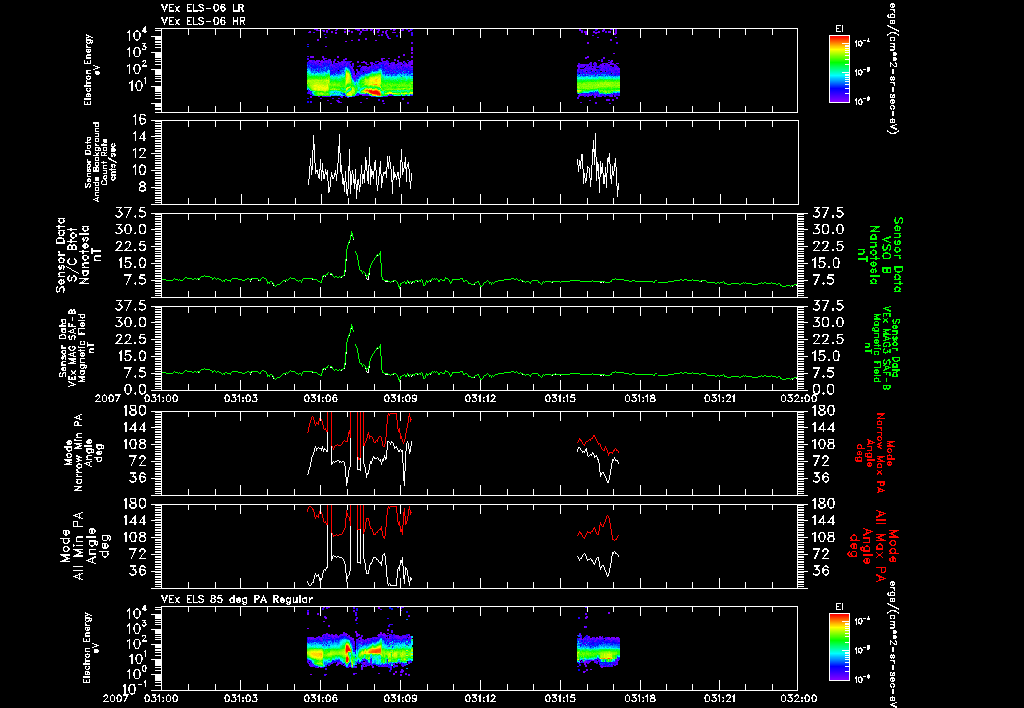Image resolution: width=1024 pixels, height=708 pixels.
Task: Click the 'VEx ELS-06 HR' title text
Action: point(202,21)
